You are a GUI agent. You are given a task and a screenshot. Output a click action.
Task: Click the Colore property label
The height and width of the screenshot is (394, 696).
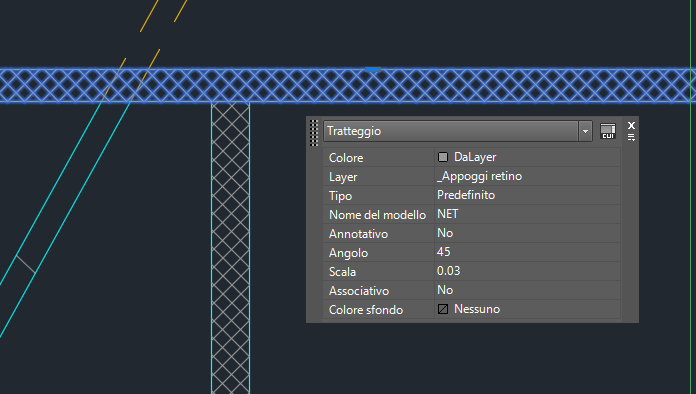click(x=346, y=158)
